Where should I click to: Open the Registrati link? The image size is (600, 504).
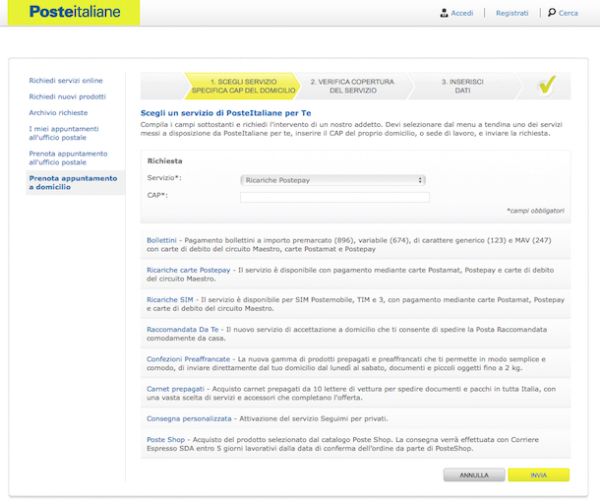click(511, 13)
